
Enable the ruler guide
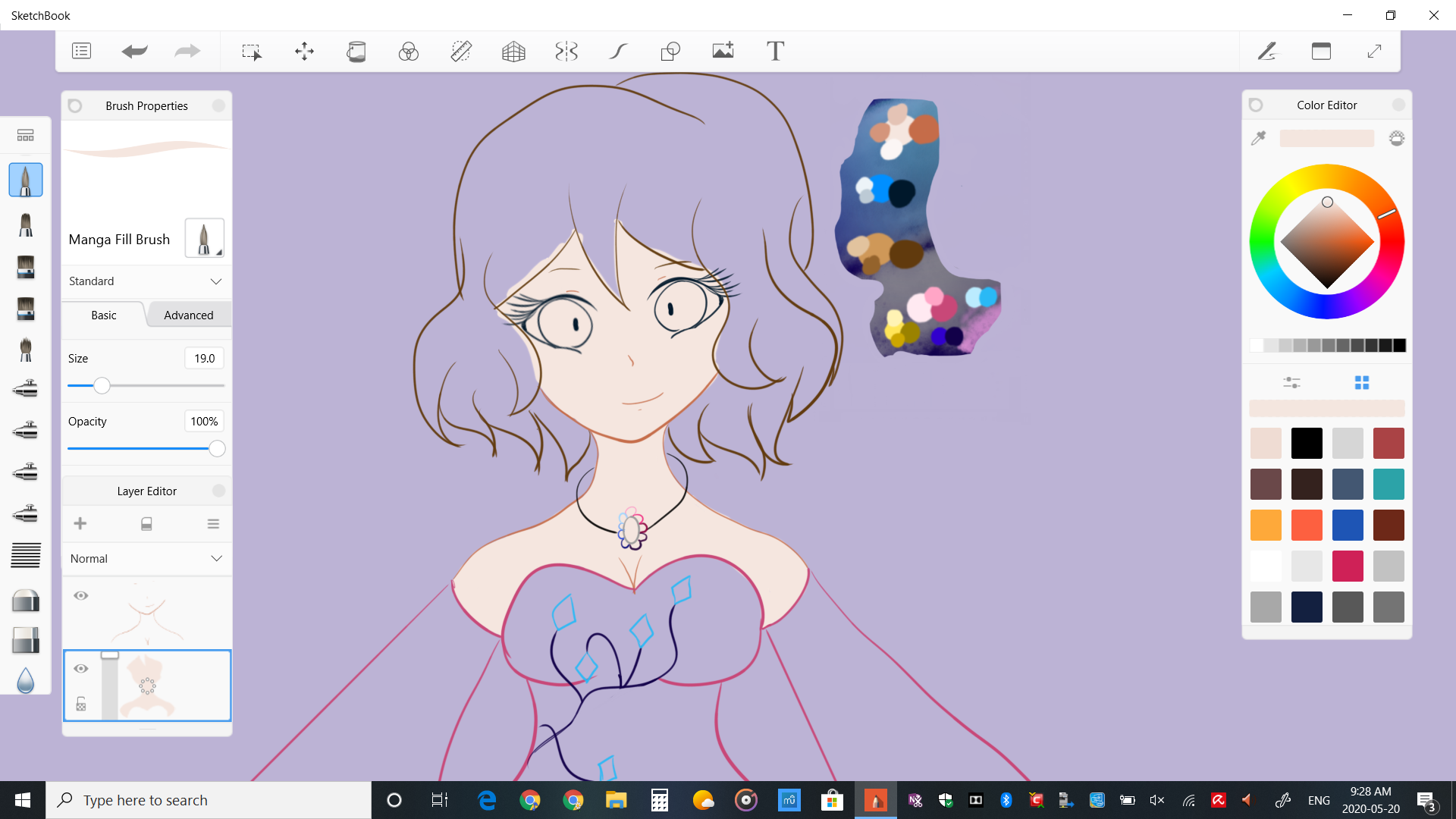tap(461, 51)
